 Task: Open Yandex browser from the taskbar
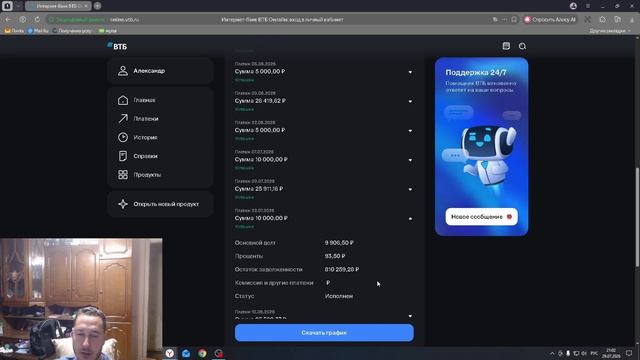169,353
